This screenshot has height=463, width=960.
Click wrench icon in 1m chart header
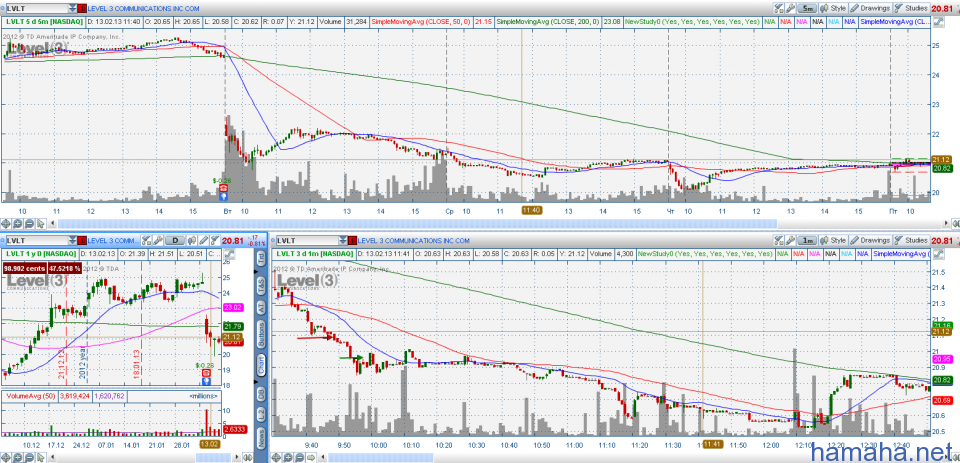pos(790,241)
